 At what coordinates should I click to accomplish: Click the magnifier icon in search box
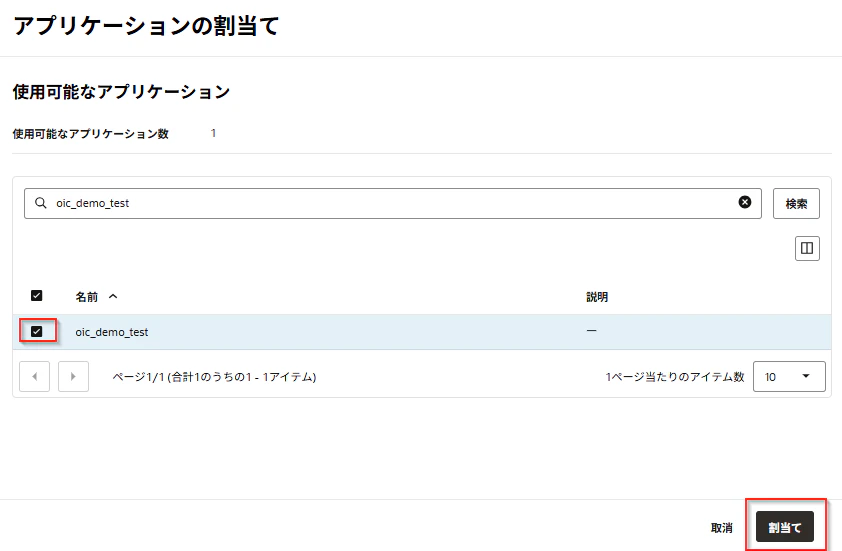[40, 203]
